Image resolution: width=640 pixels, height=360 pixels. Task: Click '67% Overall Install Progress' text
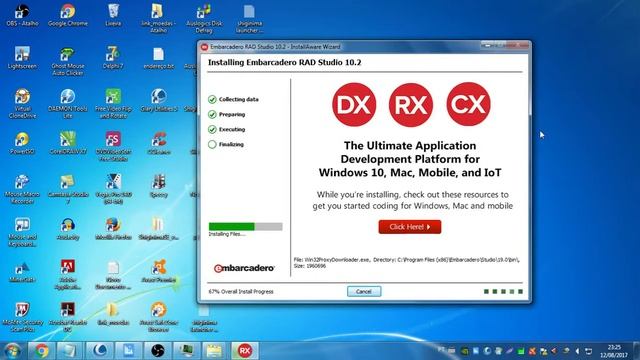[x=241, y=291]
